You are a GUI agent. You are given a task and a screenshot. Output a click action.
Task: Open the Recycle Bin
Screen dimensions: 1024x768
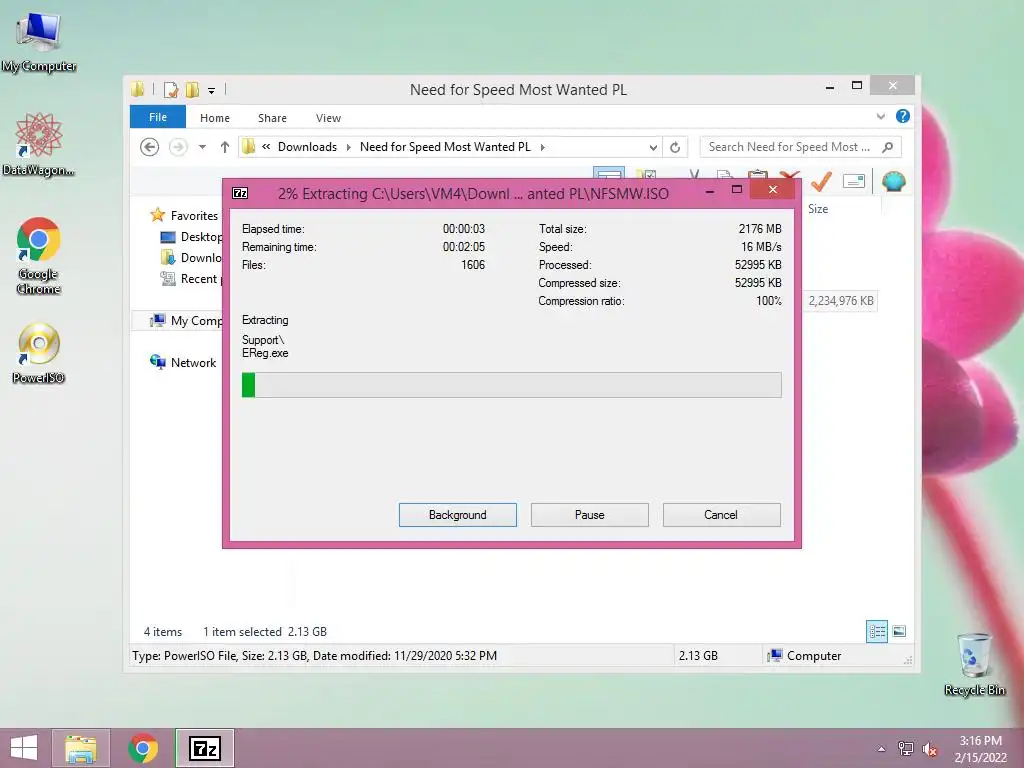974,664
